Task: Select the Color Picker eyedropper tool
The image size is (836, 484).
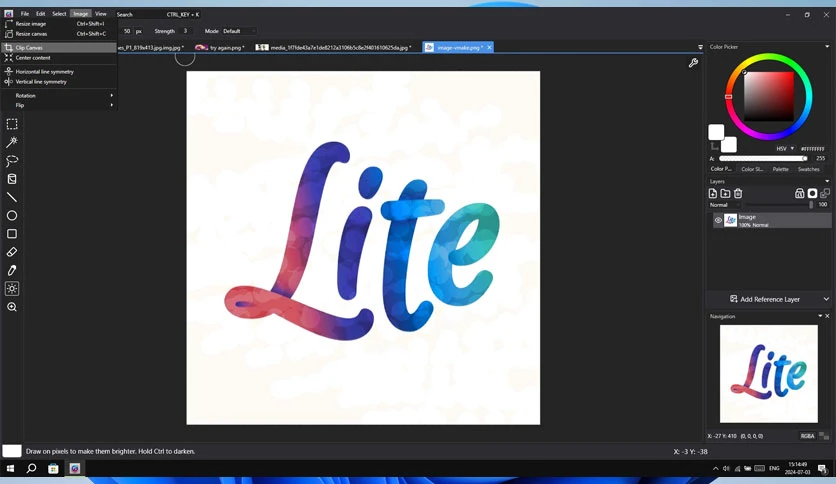Action: click(12, 270)
